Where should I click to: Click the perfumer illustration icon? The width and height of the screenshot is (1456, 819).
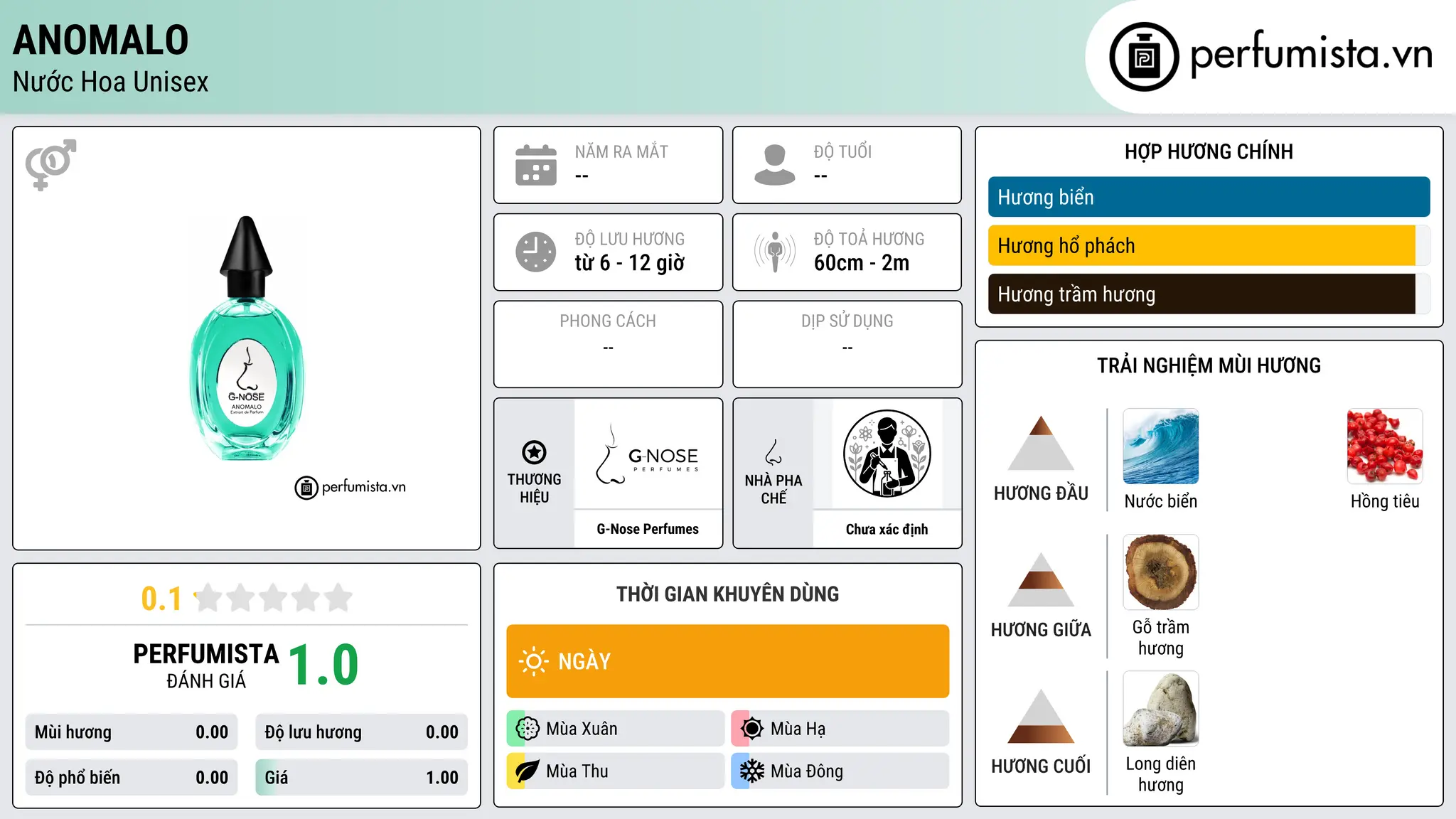(x=887, y=454)
